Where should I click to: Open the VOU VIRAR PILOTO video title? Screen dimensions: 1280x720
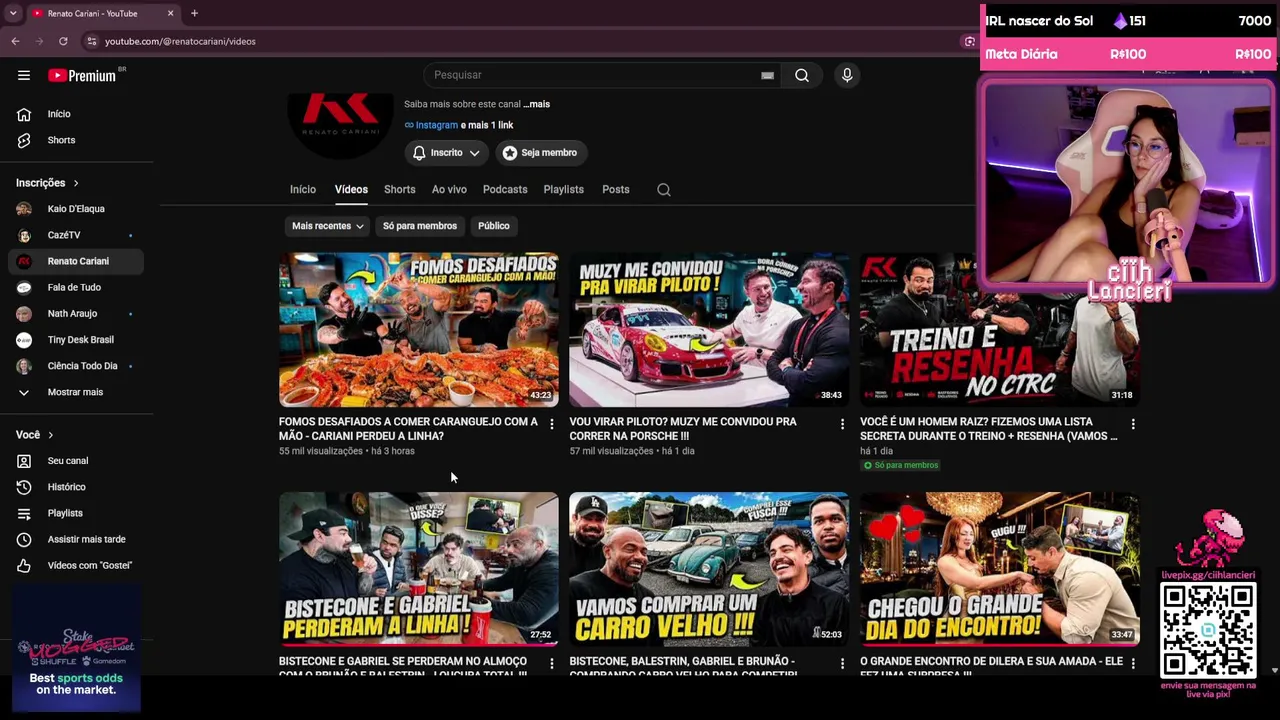pyautogui.click(x=683, y=429)
